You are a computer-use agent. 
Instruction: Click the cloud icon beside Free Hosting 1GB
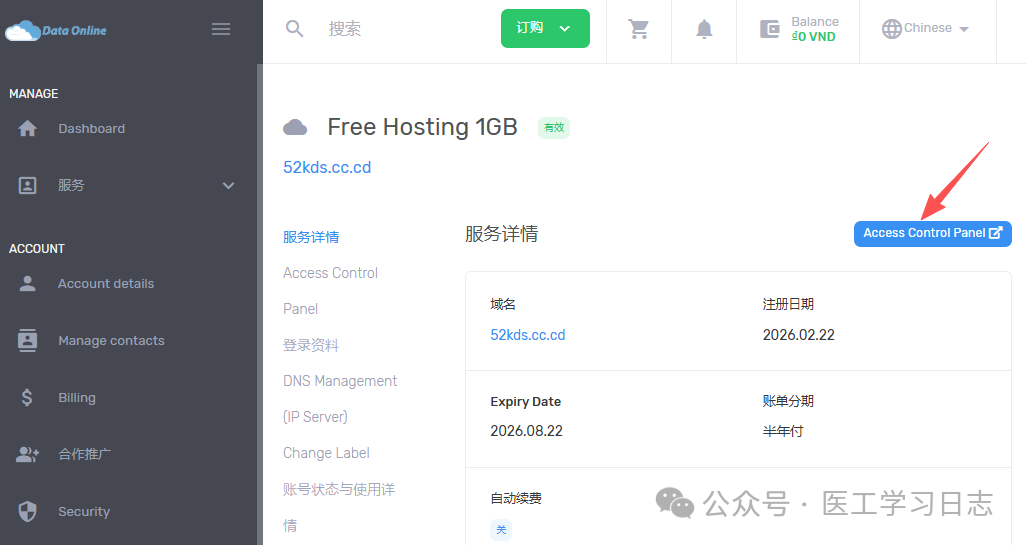295,128
